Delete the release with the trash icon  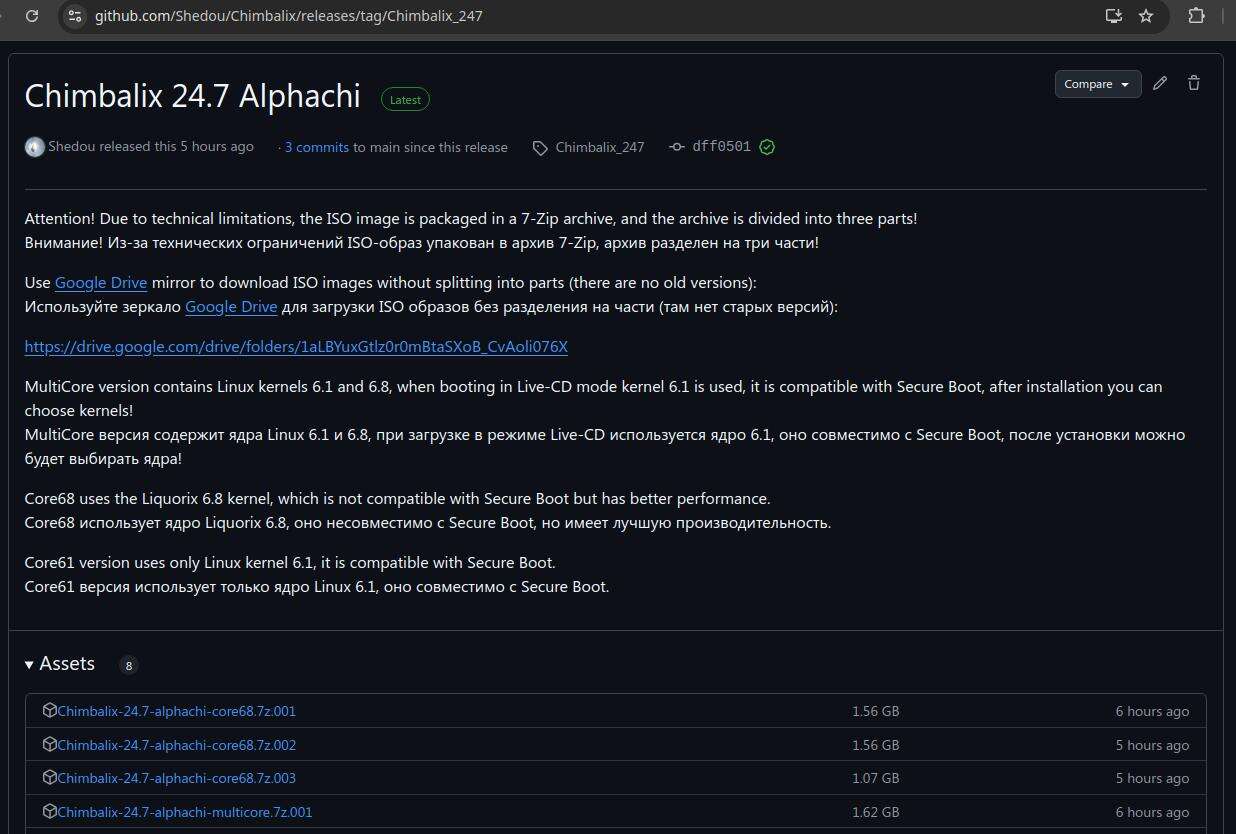(1193, 84)
